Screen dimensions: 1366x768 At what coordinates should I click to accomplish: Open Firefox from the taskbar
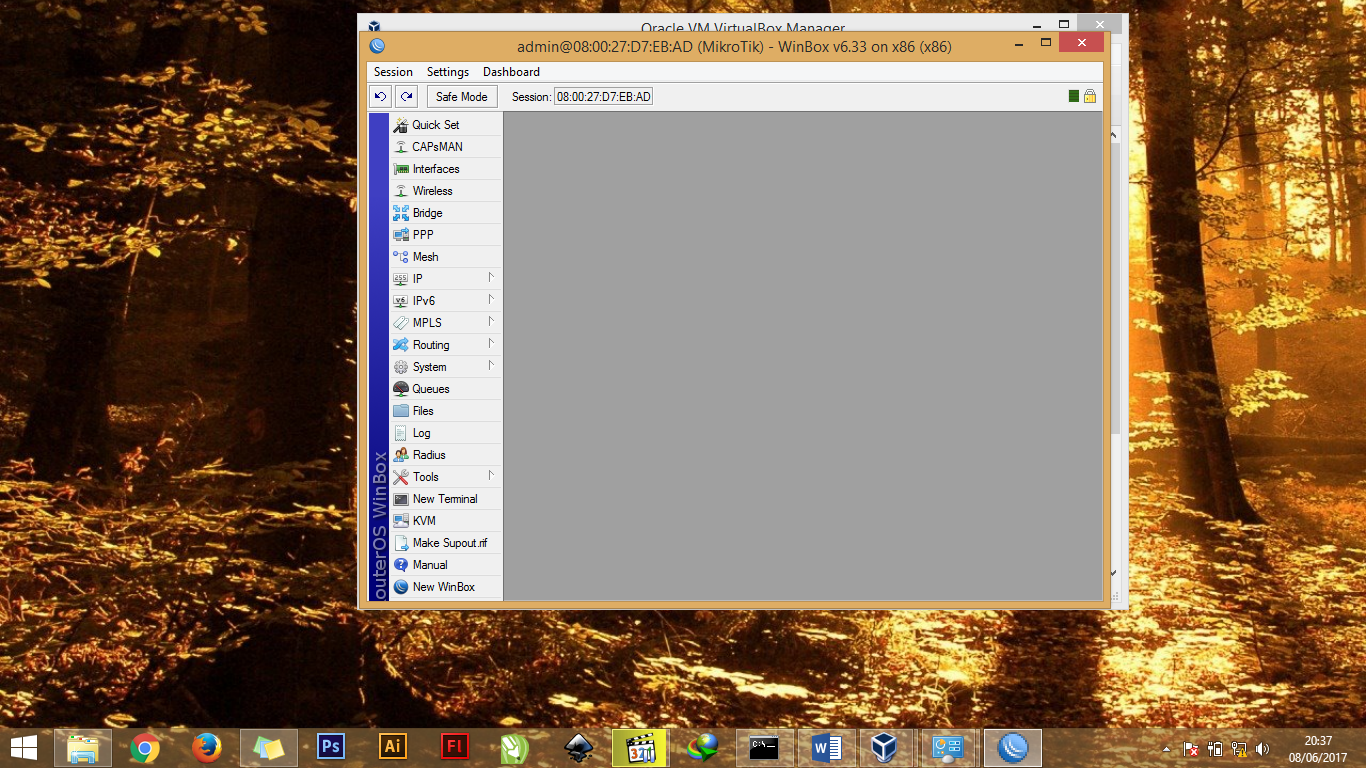[x=207, y=747]
